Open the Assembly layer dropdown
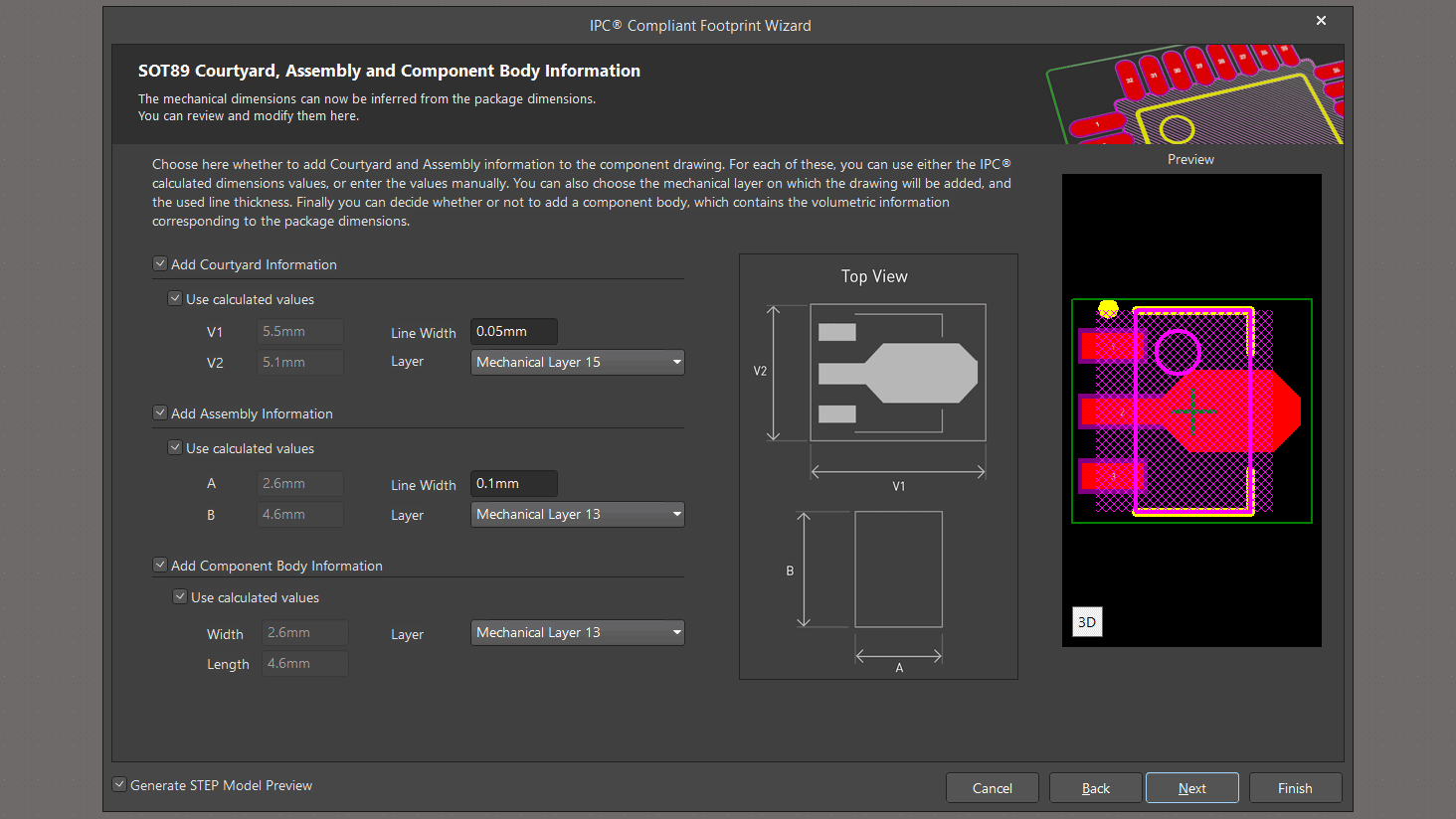Image resolution: width=1456 pixels, height=819 pixels. (x=577, y=515)
